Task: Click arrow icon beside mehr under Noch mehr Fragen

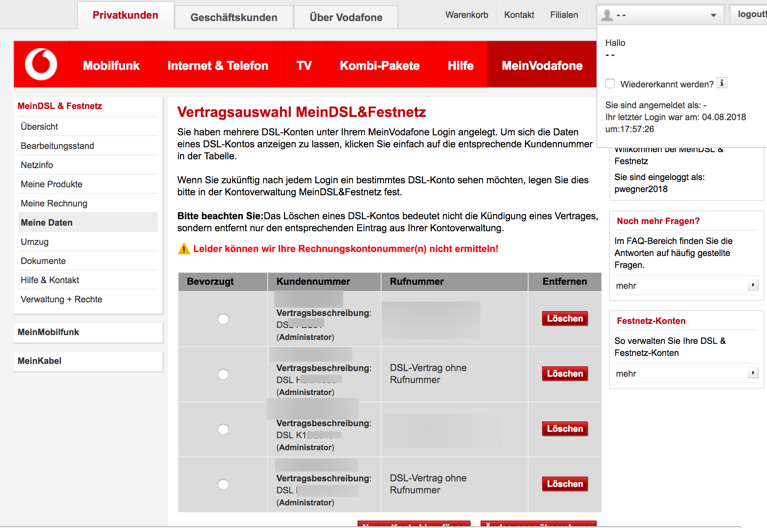Action: click(x=753, y=285)
